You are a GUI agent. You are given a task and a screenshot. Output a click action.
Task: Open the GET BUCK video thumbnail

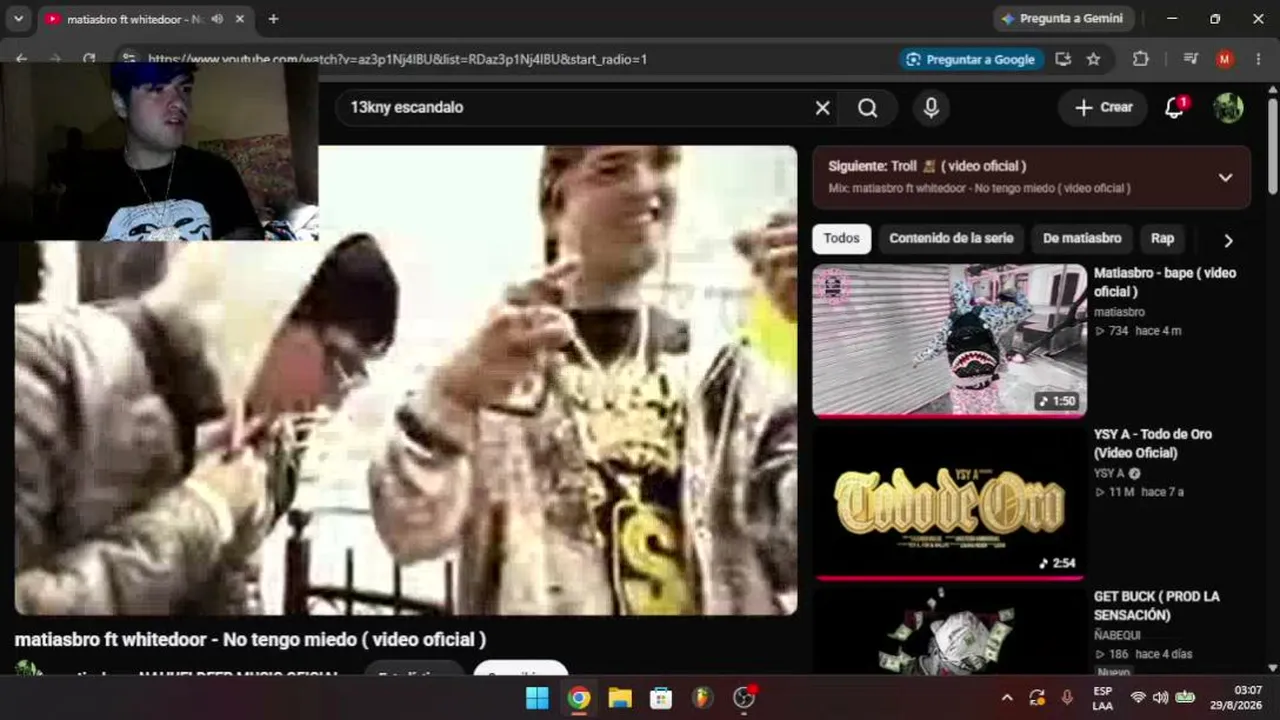coord(949,632)
